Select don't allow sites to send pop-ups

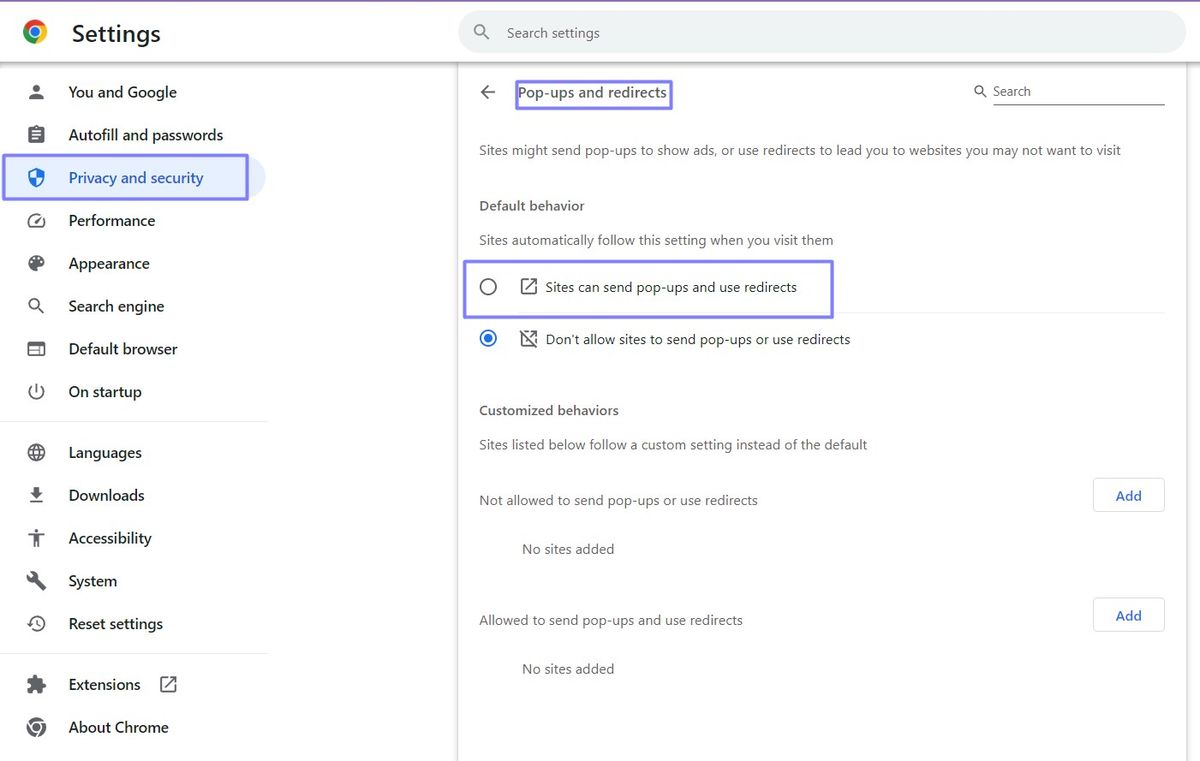click(x=488, y=338)
